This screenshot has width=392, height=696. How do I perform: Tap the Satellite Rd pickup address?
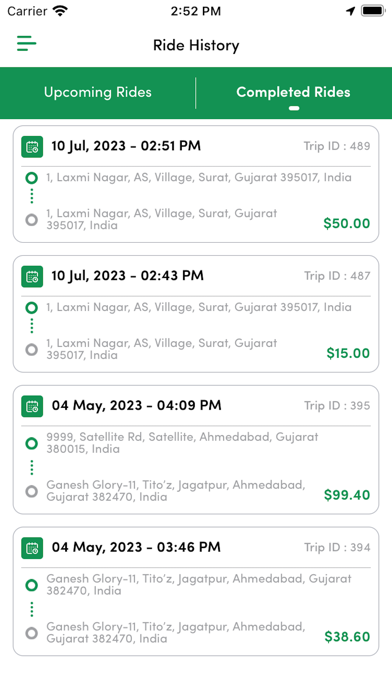(182, 443)
